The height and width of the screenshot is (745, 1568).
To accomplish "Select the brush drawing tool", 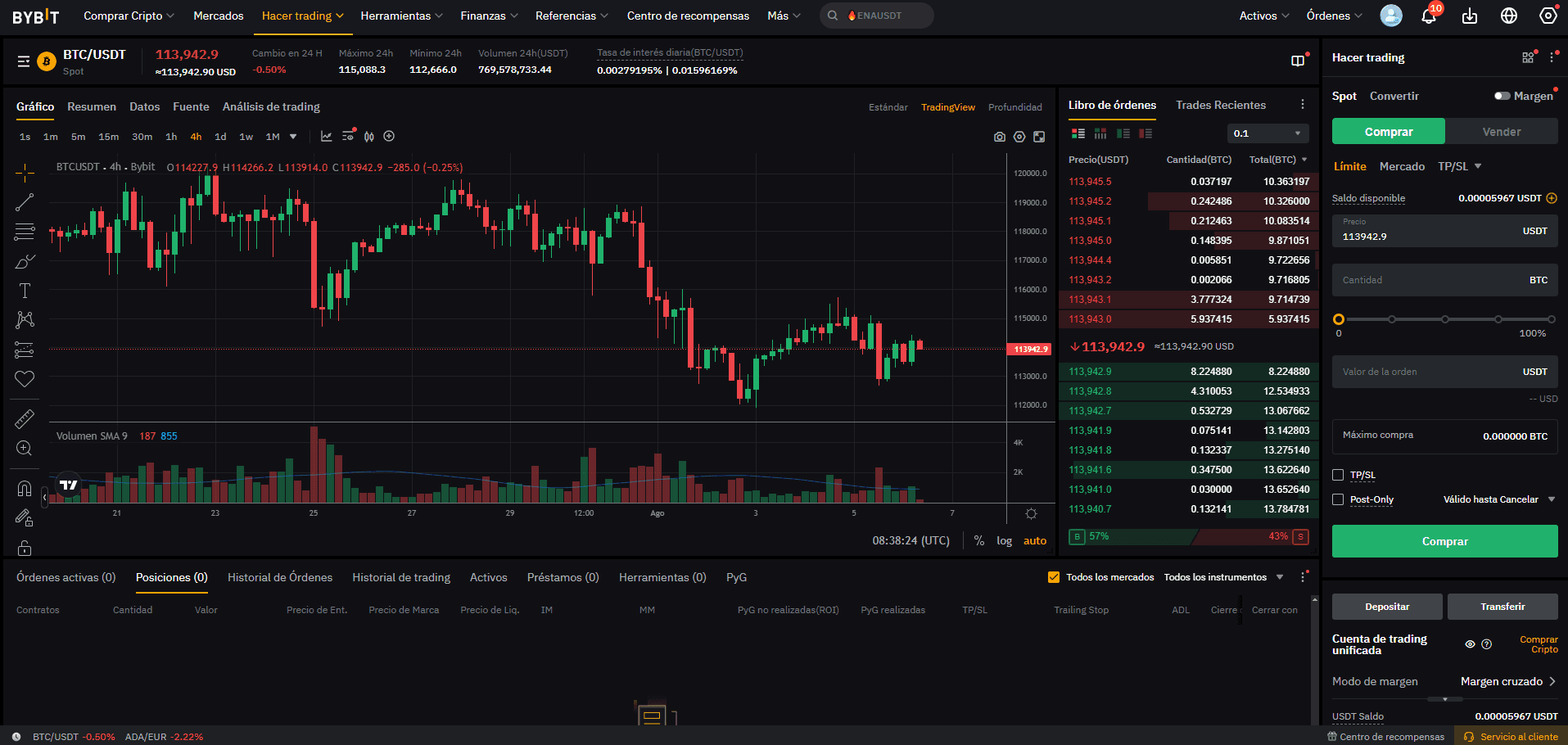I will coord(25,261).
